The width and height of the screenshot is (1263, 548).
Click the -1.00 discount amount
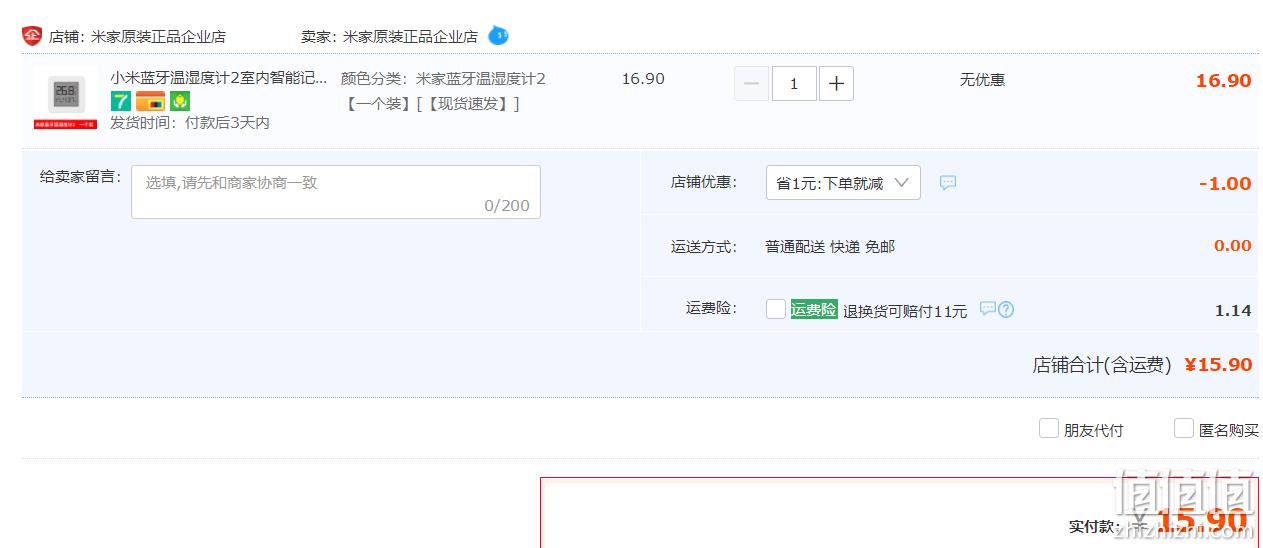pos(1225,183)
